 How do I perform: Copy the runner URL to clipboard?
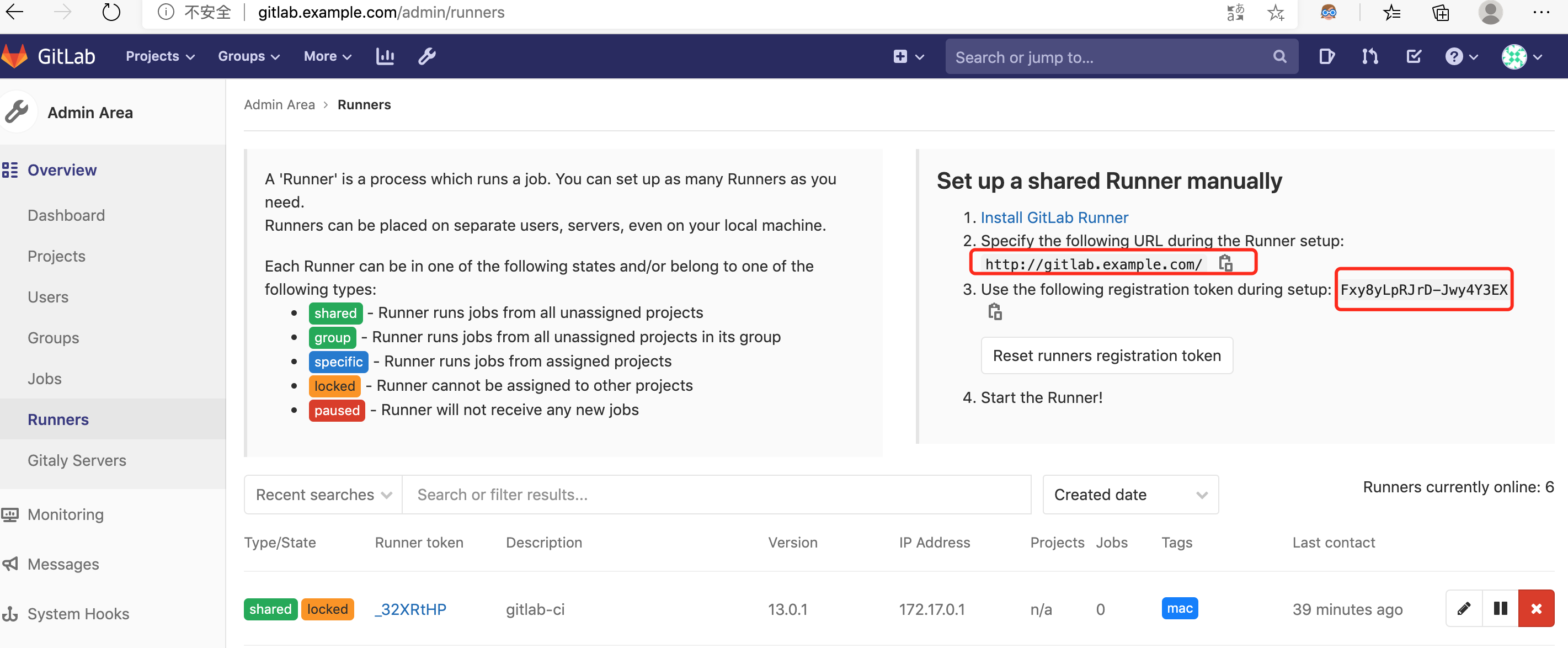(x=1225, y=263)
